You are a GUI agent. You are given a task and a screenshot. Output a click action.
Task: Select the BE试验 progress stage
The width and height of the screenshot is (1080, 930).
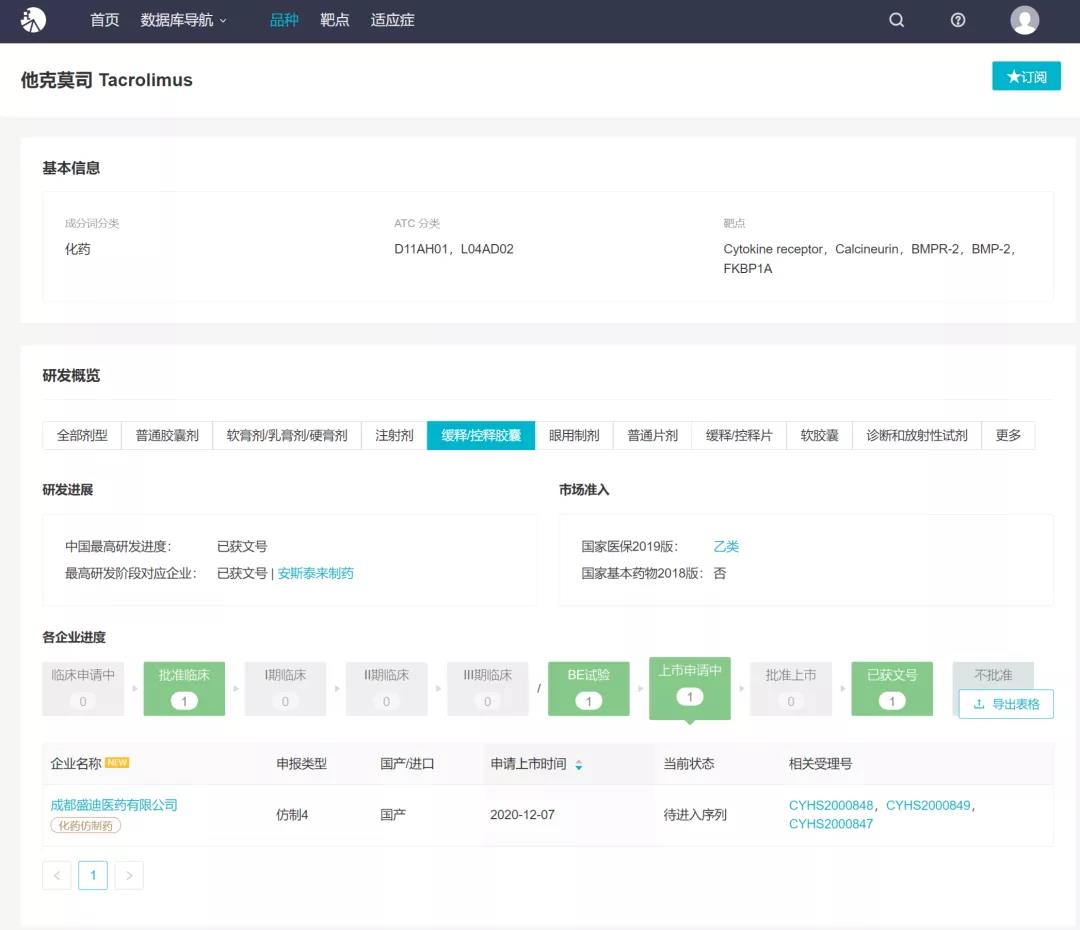click(x=588, y=688)
